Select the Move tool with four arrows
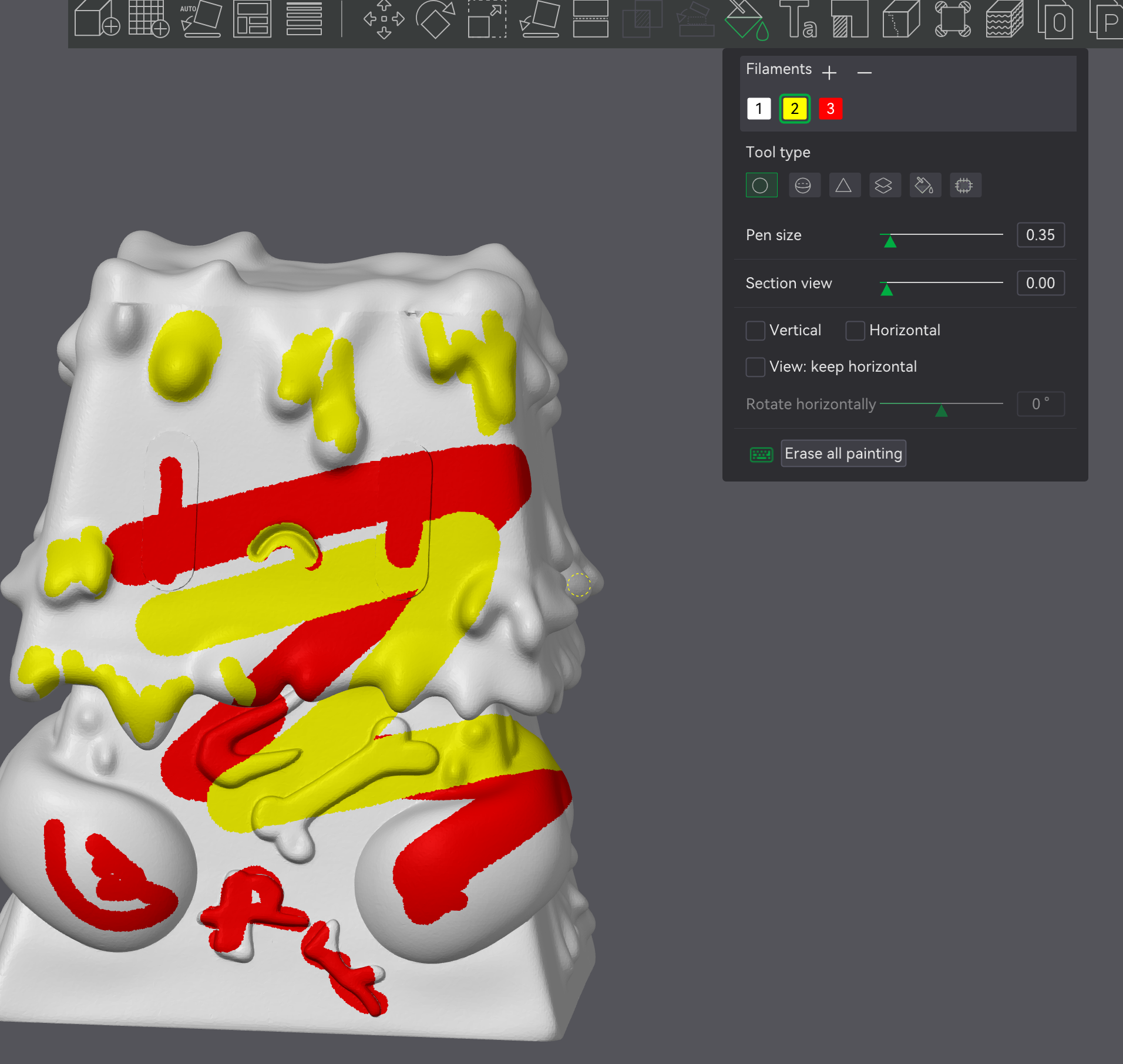The width and height of the screenshot is (1123, 1064). point(384,19)
